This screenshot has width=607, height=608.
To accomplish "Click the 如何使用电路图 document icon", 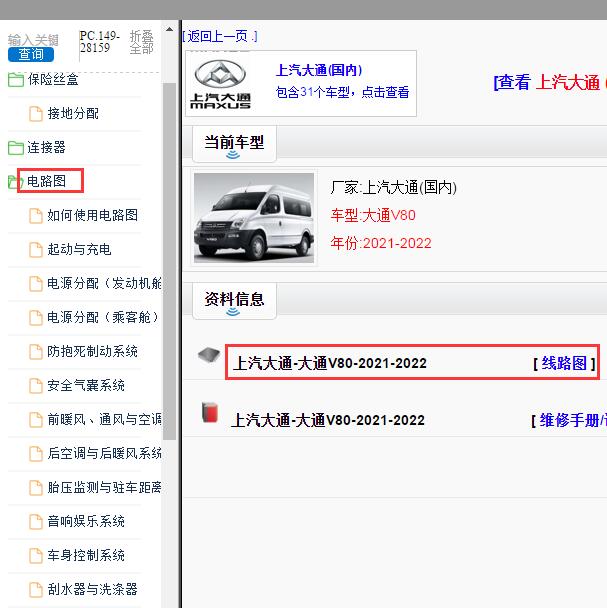I will point(36,216).
